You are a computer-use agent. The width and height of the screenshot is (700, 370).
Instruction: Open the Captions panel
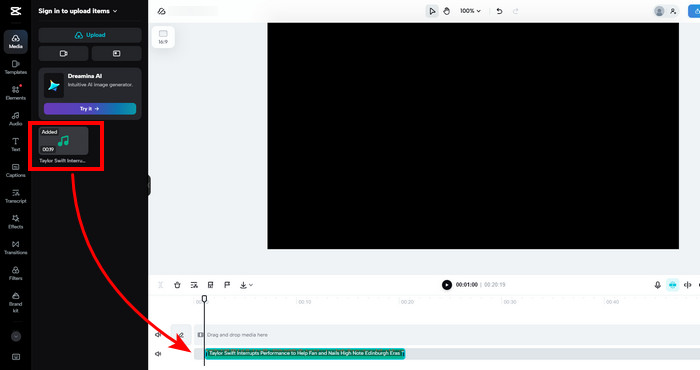16,170
